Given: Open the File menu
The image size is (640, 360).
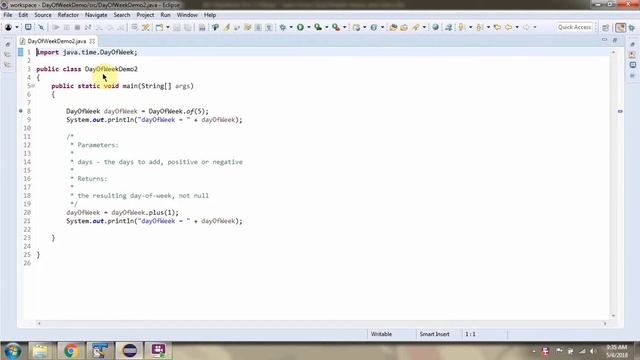Looking at the screenshot, I should (x=8, y=15).
